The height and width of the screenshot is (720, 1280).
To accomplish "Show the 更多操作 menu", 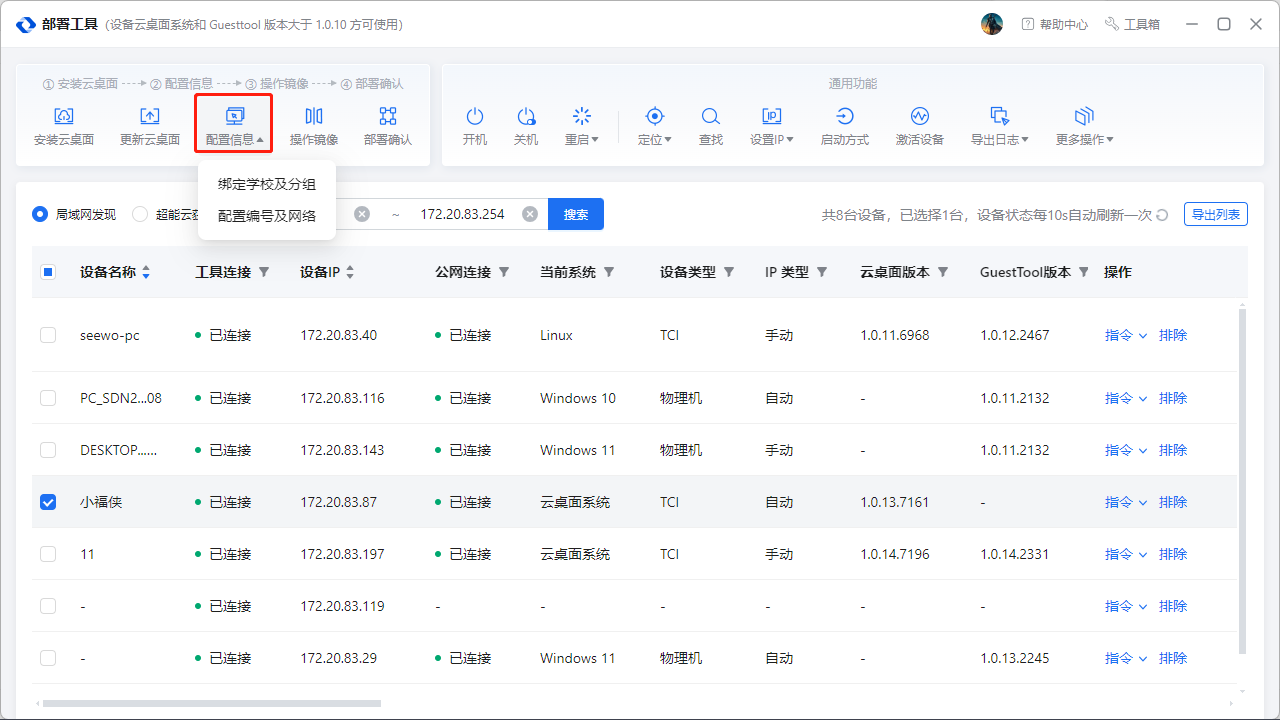I will coord(1085,126).
